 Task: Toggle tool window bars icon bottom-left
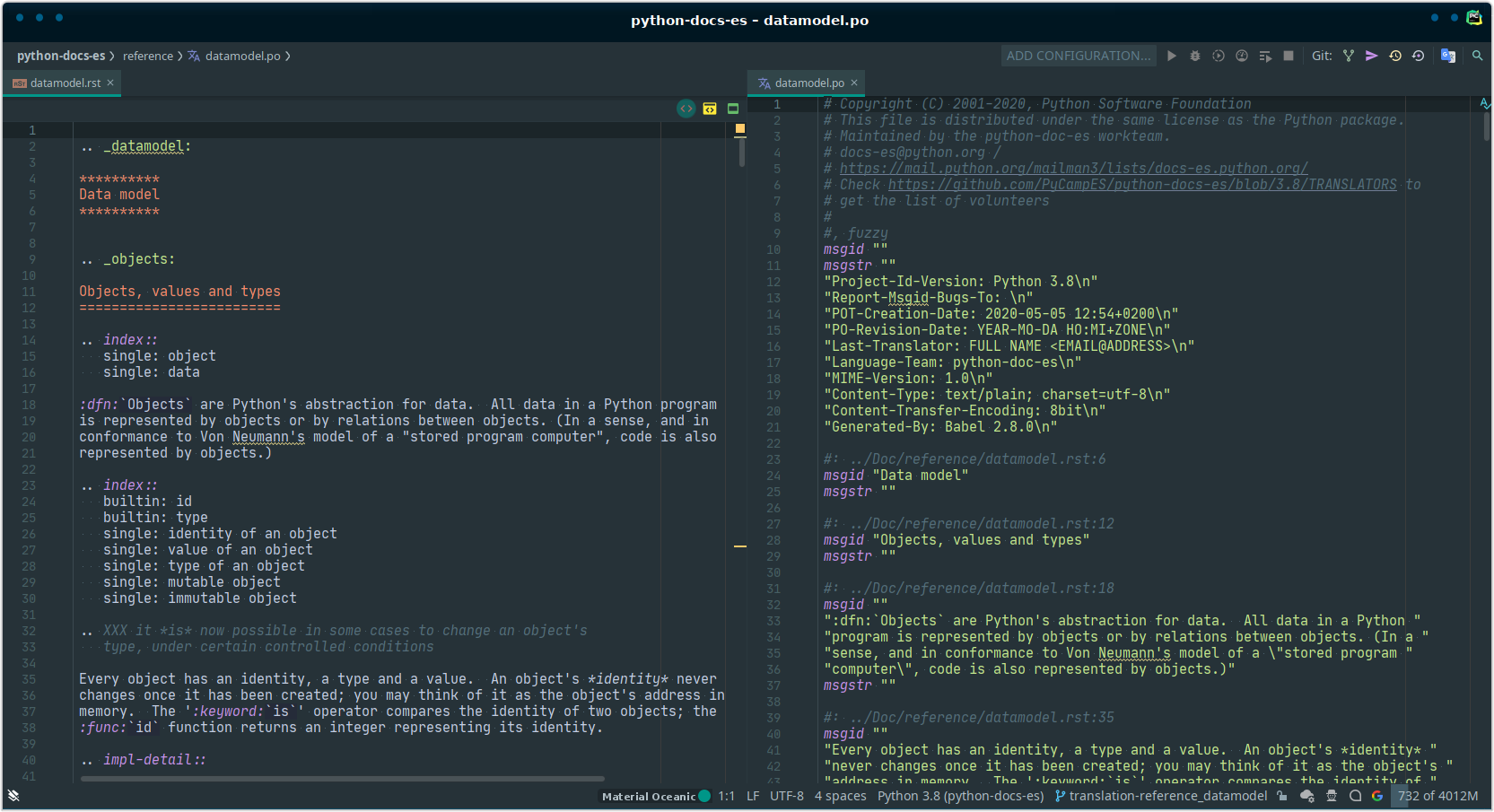click(x=13, y=796)
